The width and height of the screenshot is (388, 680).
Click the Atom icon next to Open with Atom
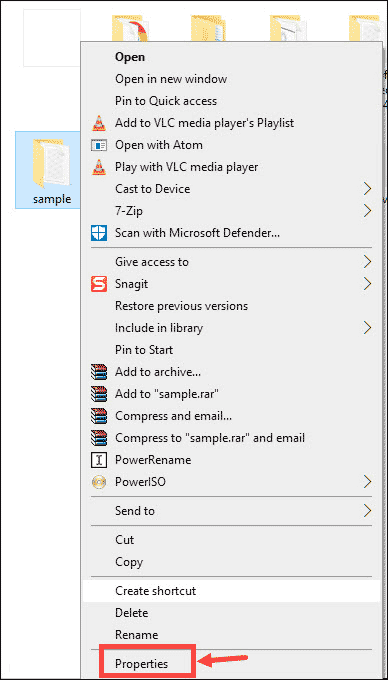click(x=99, y=145)
